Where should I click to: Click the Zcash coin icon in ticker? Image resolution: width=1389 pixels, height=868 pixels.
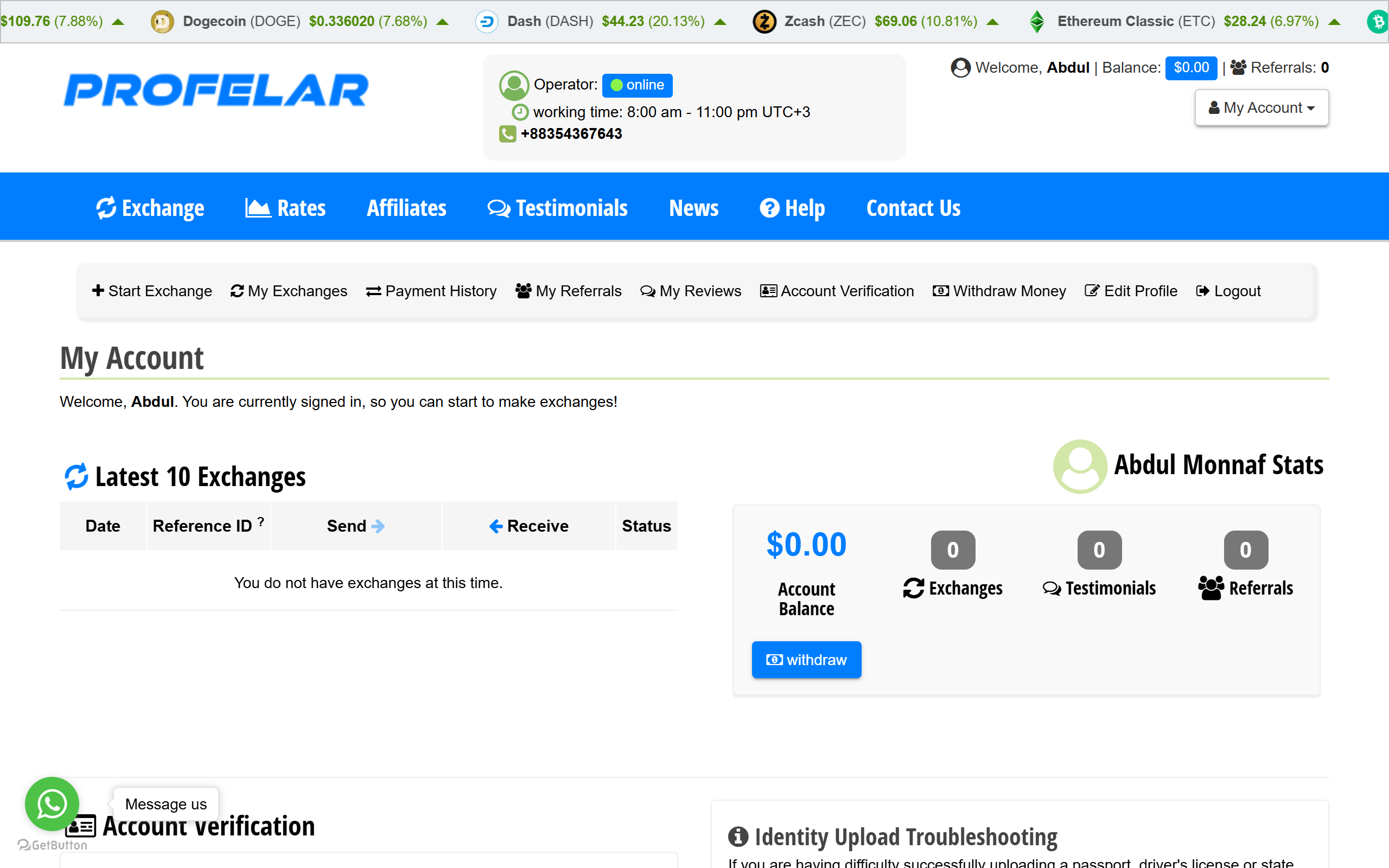coord(764,22)
